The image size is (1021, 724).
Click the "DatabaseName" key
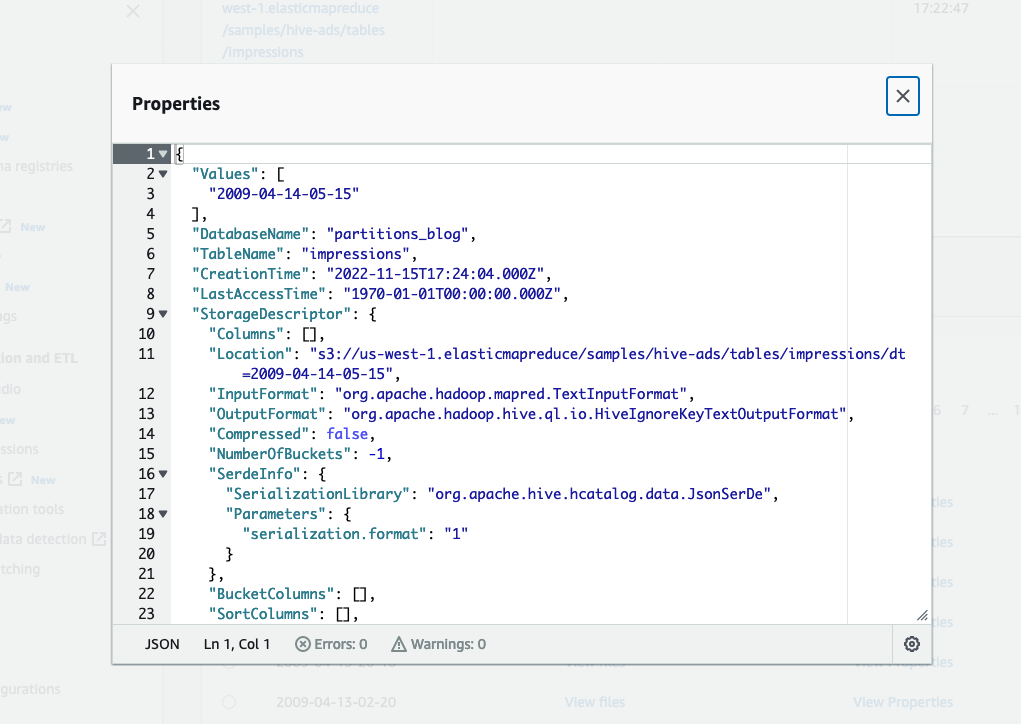[x=250, y=234]
